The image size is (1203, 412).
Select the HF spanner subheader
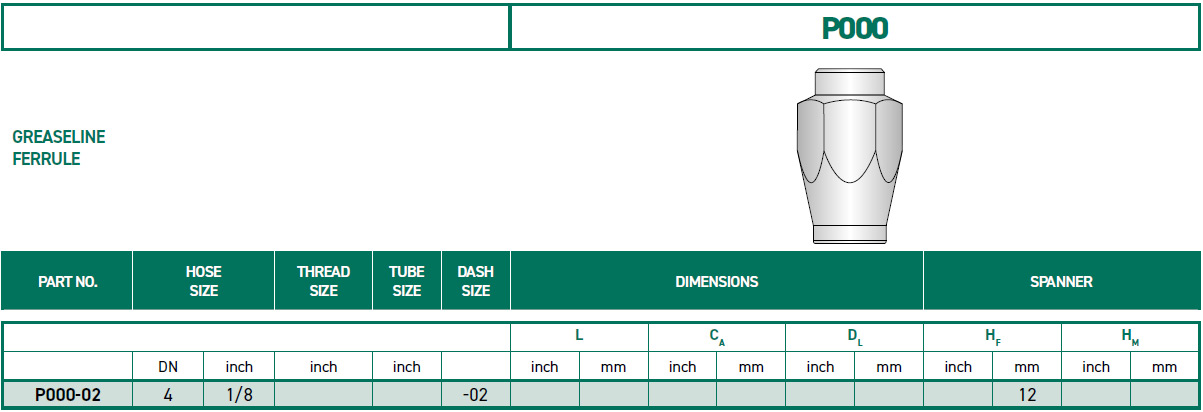coord(992,338)
